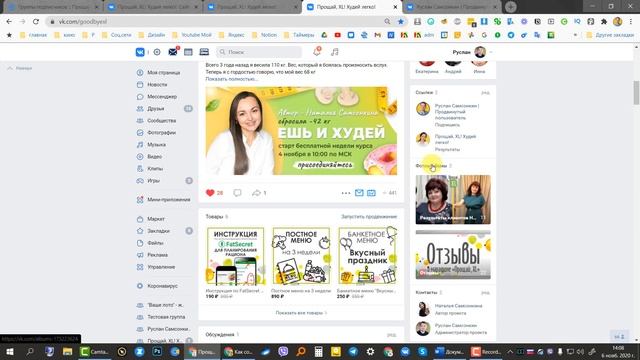640x360 pixels.
Task: Open Calculator from the taskbar
Action: click(x=318, y=352)
